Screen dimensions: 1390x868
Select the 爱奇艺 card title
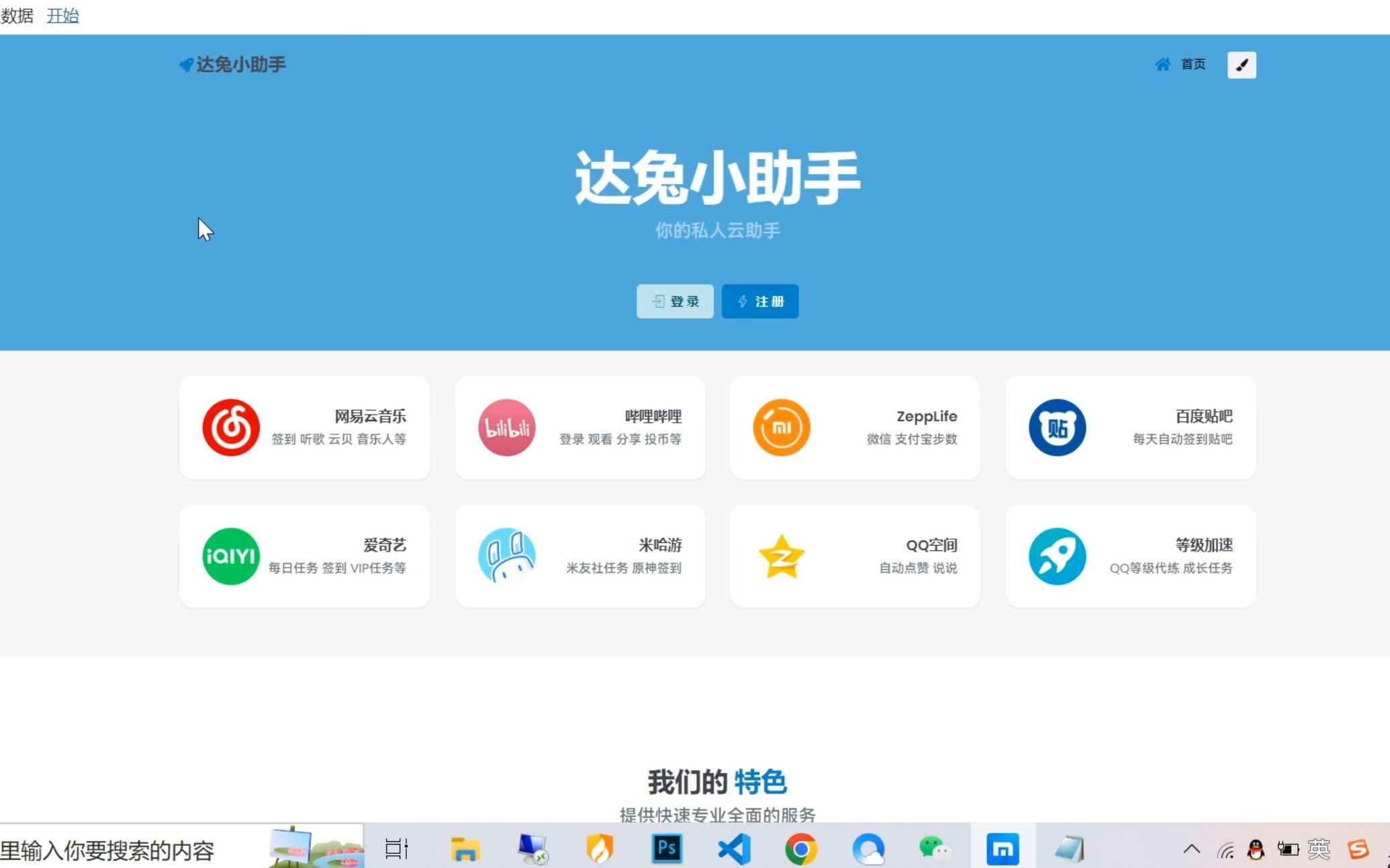click(x=385, y=545)
